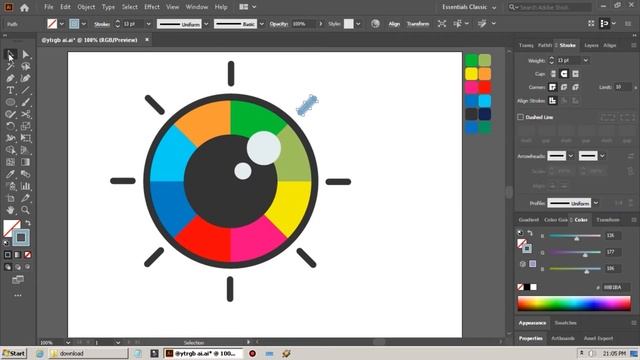Set corner to Round Join
The width and height of the screenshot is (640, 360).
coord(564,87)
